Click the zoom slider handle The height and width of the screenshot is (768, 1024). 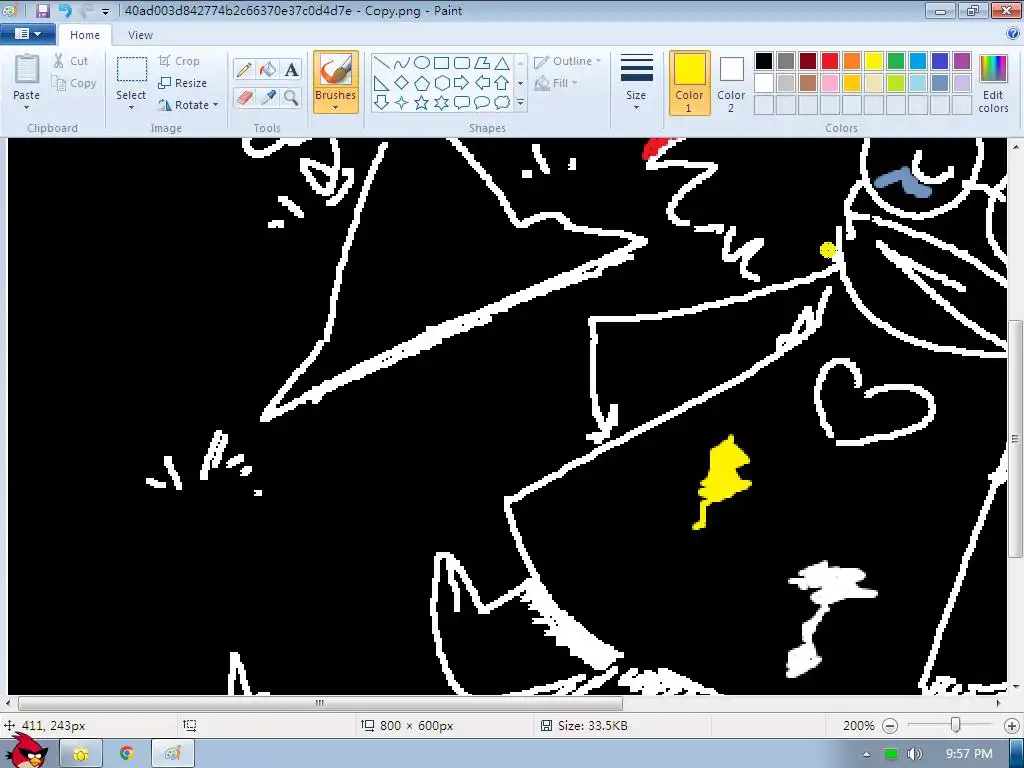pyautogui.click(x=955, y=725)
